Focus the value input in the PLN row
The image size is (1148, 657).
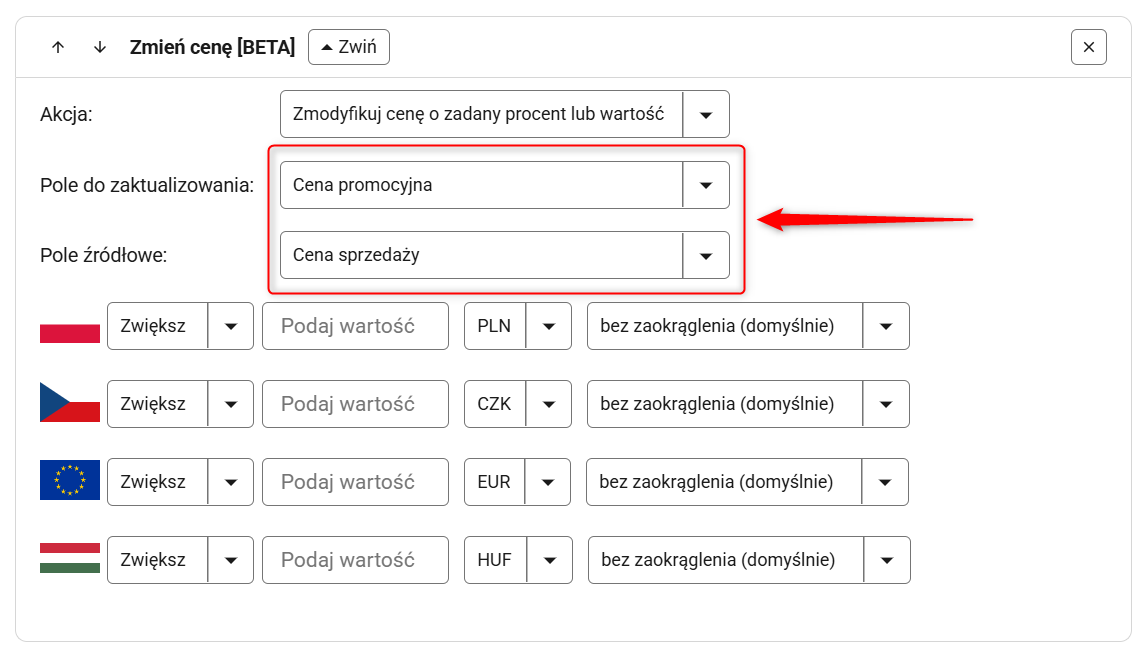(355, 326)
